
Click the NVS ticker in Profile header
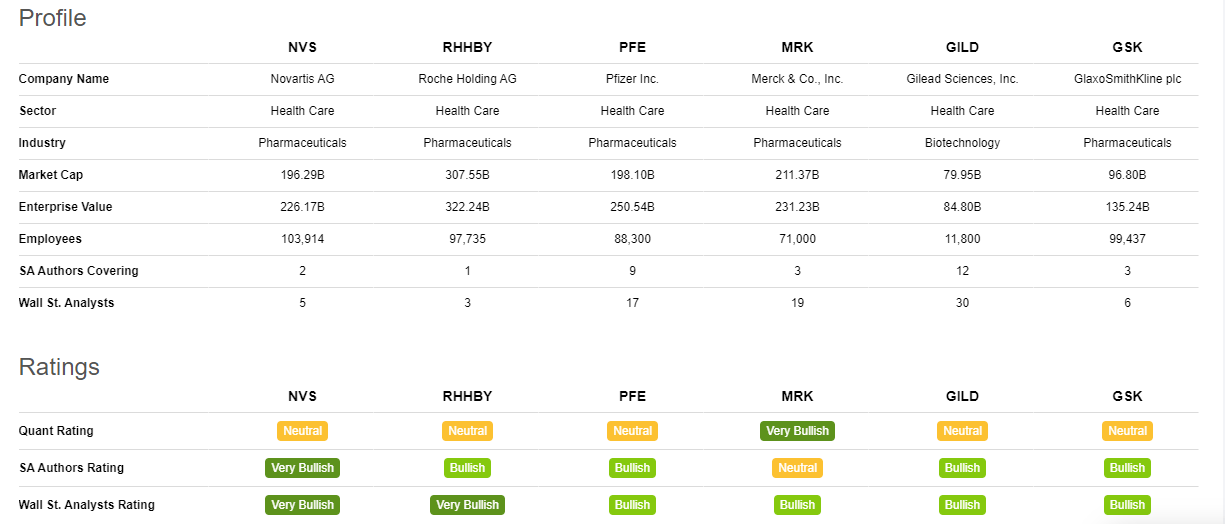point(302,47)
